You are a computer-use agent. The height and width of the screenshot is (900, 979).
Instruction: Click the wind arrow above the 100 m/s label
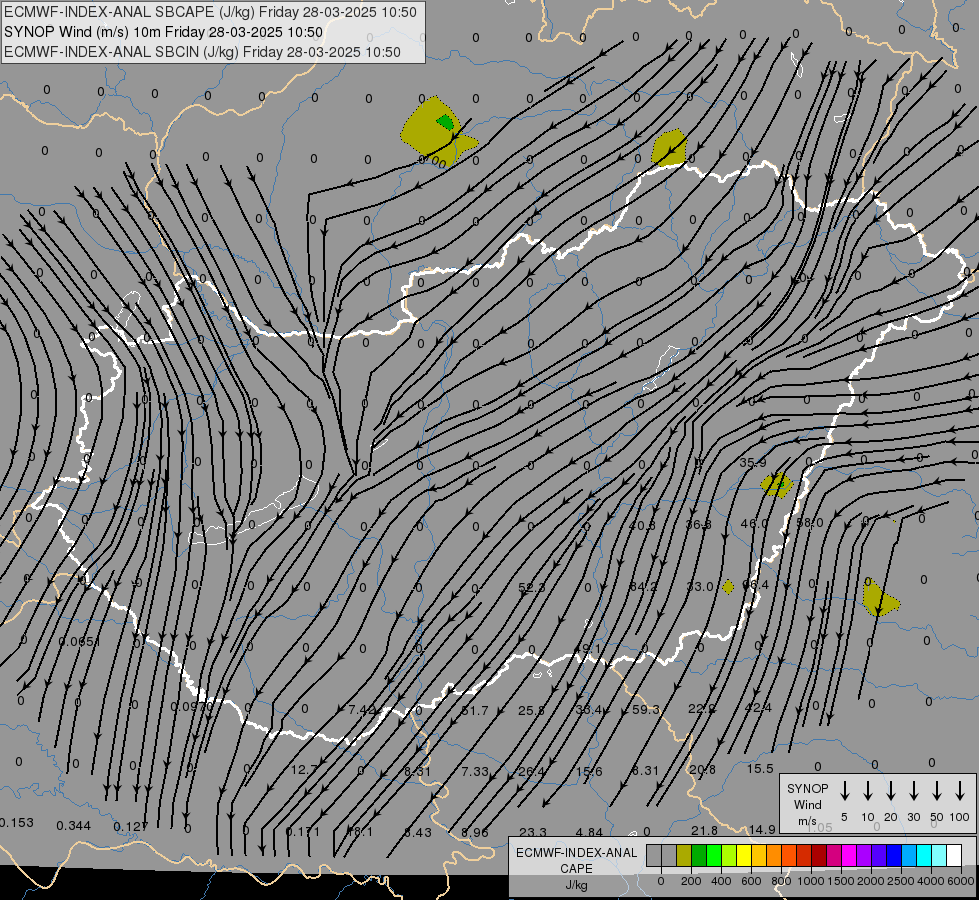point(960,791)
